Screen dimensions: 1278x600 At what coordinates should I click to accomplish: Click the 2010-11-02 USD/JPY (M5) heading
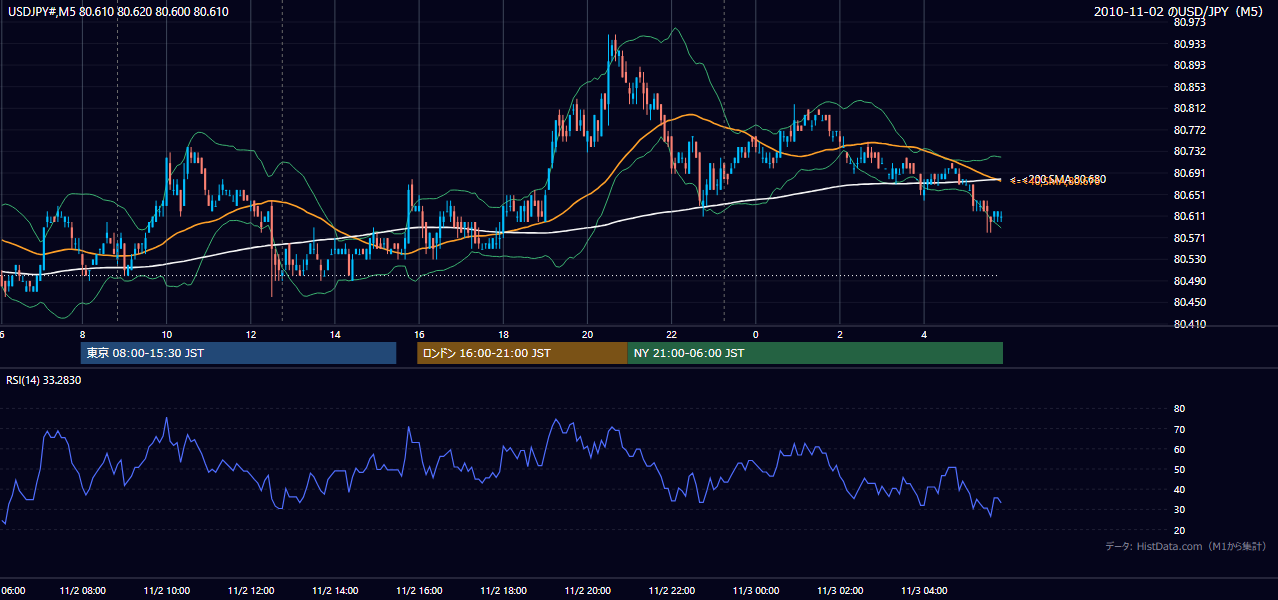coord(1180,12)
